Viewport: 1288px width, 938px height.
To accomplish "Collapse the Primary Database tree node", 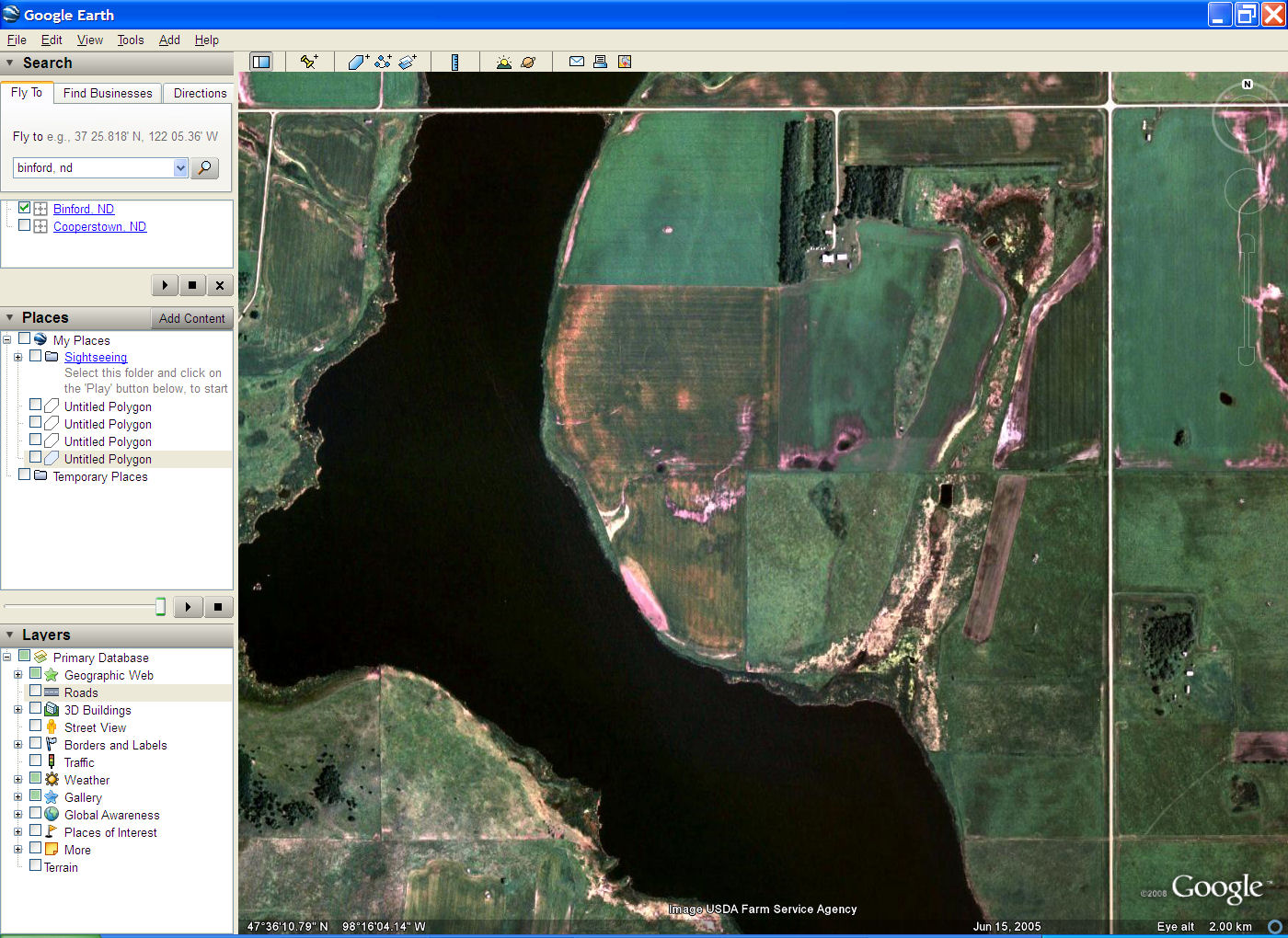I will (6, 658).
